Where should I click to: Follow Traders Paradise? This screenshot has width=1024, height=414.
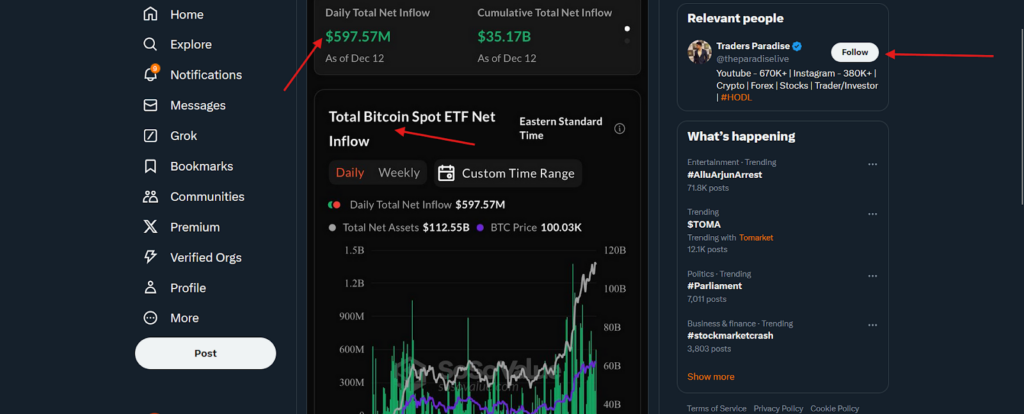point(855,52)
